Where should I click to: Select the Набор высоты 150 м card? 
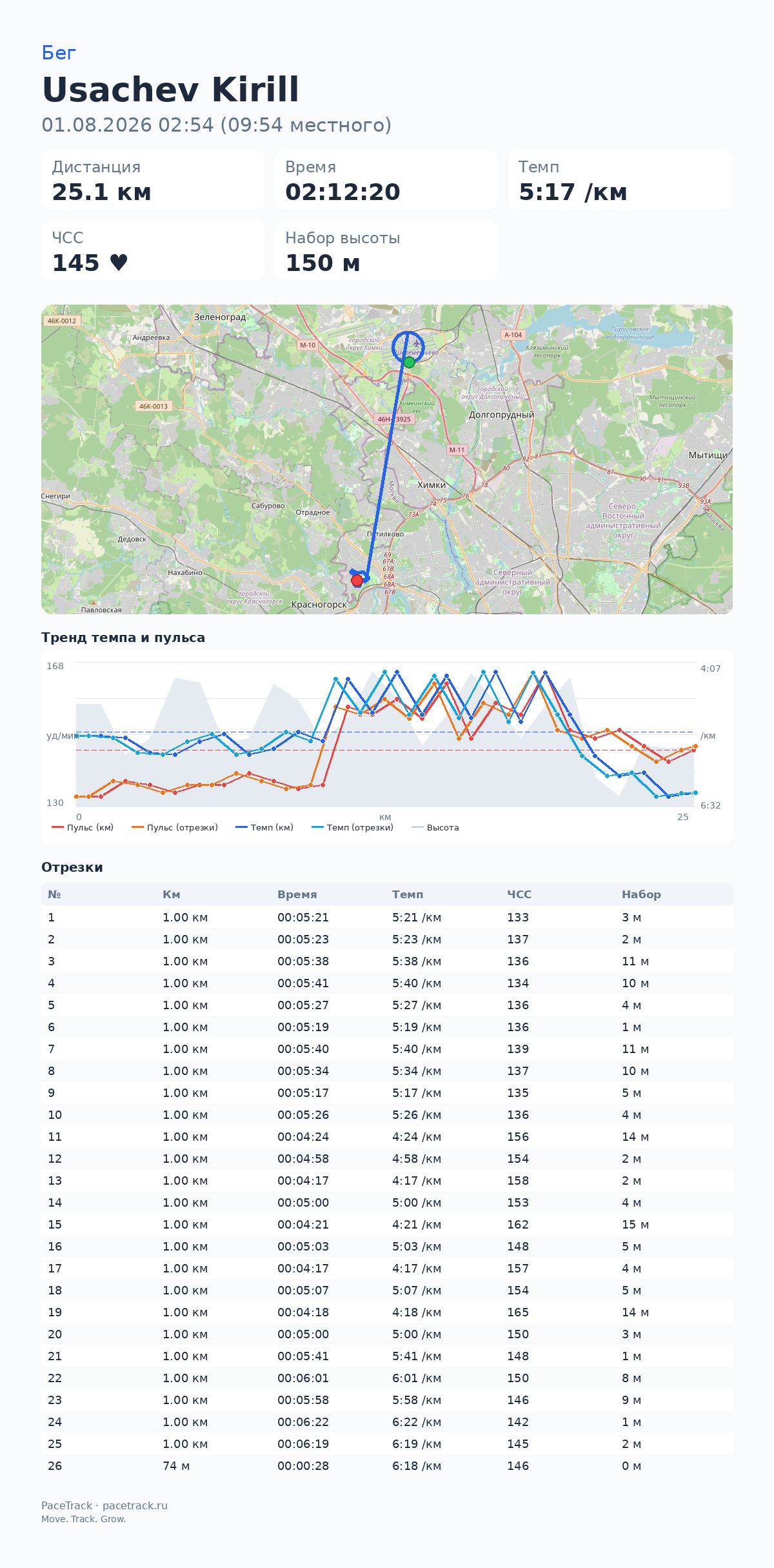coord(386,251)
